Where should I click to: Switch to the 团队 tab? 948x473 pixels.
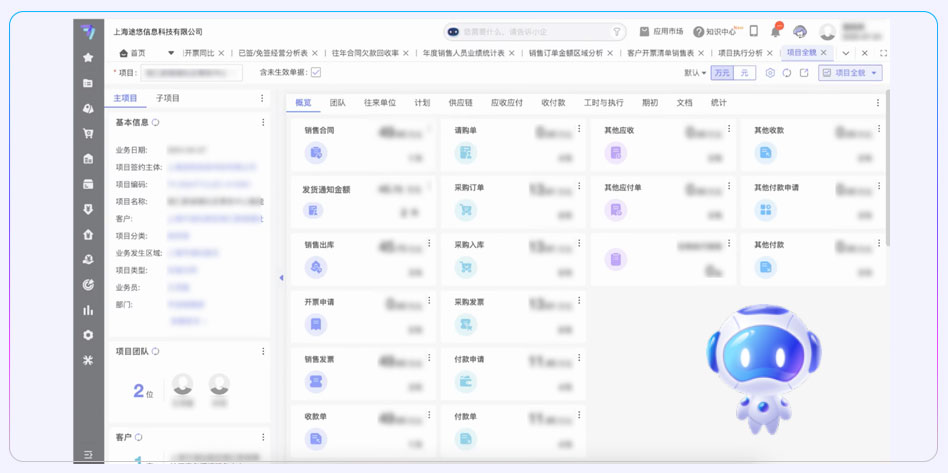[x=338, y=103]
